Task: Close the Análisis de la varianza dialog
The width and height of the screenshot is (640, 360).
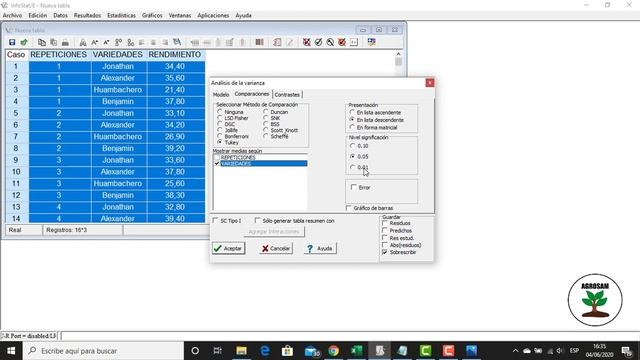Action: click(430, 83)
